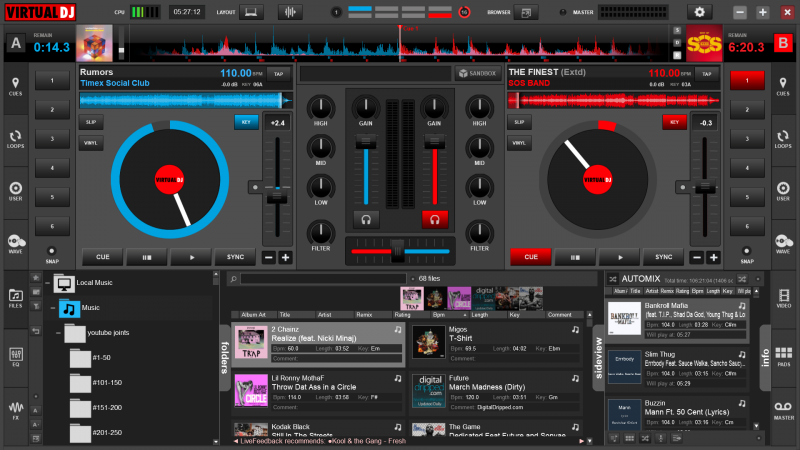Open Cues panel on deck B

click(783, 87)
